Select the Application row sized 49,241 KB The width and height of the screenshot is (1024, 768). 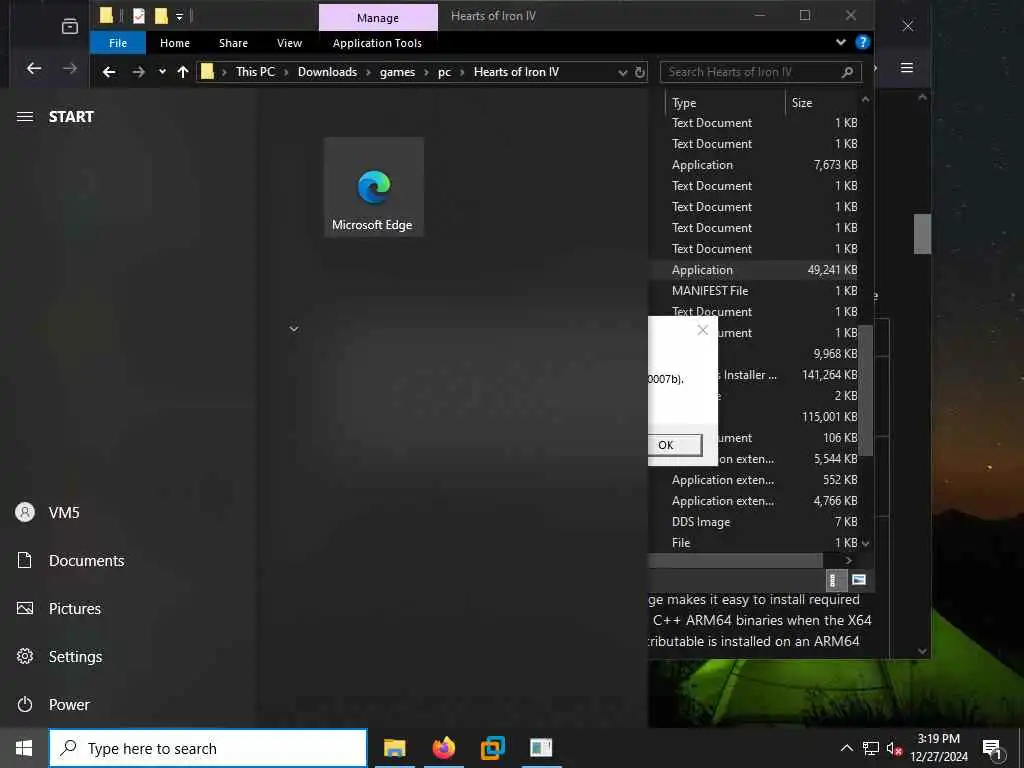755,270
